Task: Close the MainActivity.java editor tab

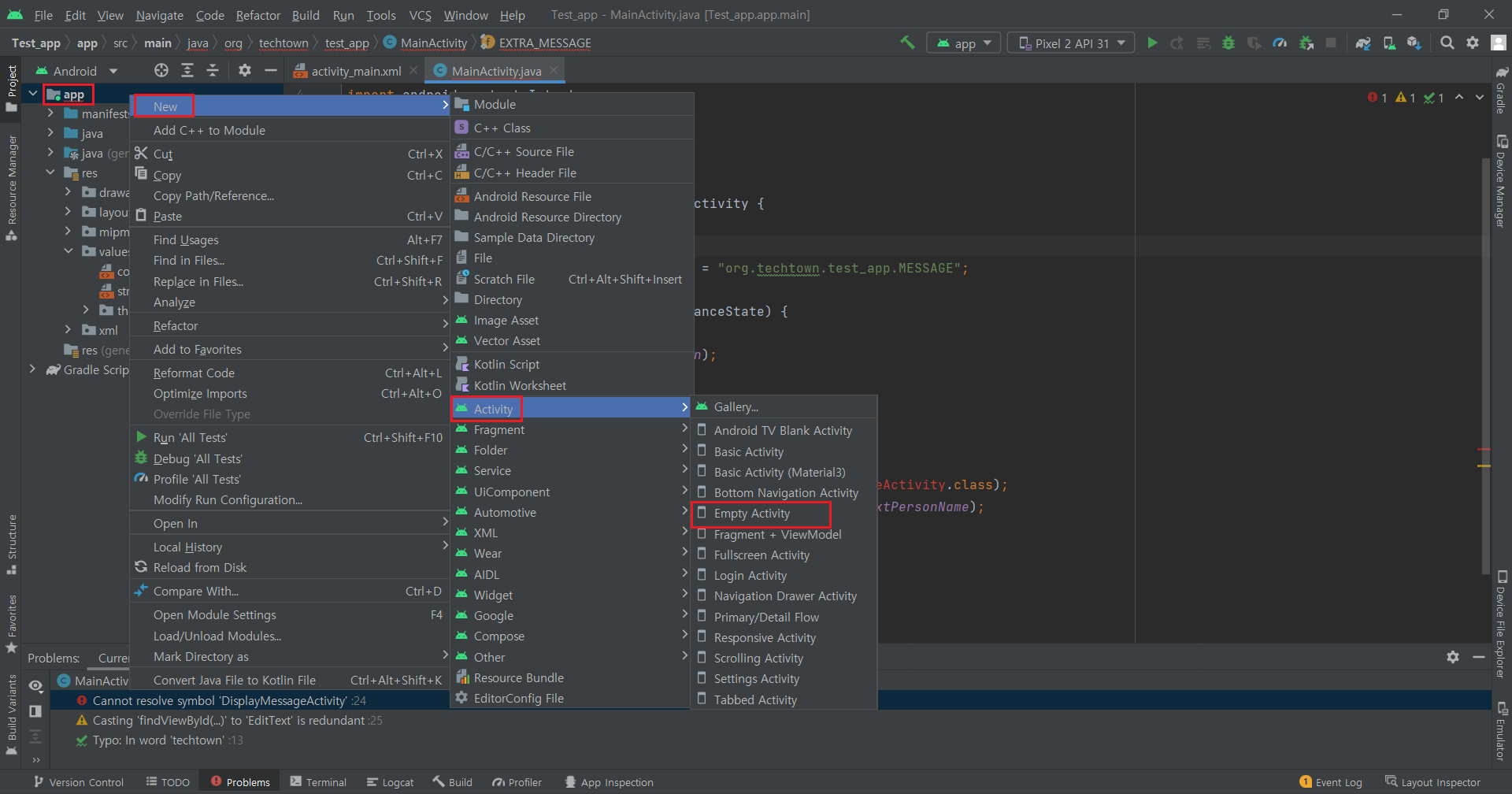Action: pos(554,70)
